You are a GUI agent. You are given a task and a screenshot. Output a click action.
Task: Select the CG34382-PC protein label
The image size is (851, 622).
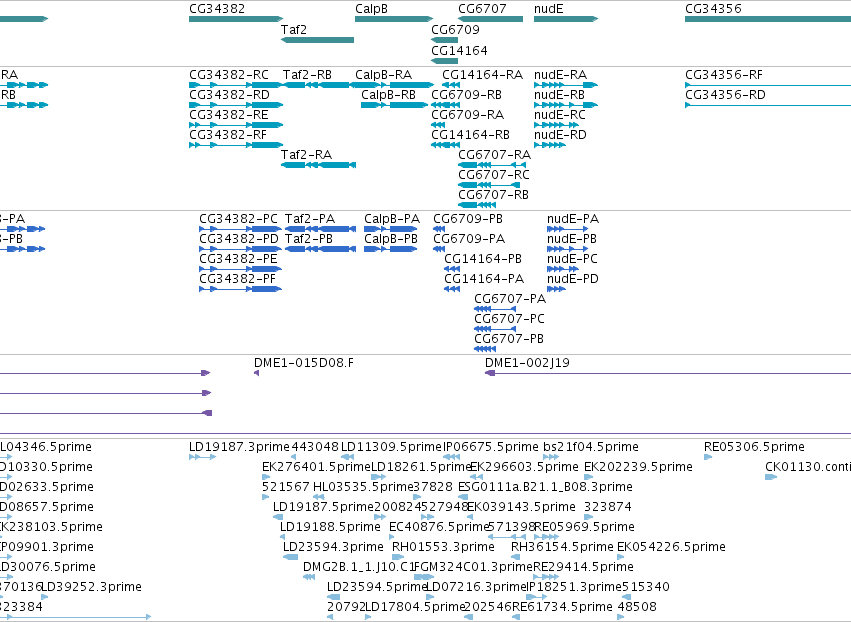tap(238, 219)
